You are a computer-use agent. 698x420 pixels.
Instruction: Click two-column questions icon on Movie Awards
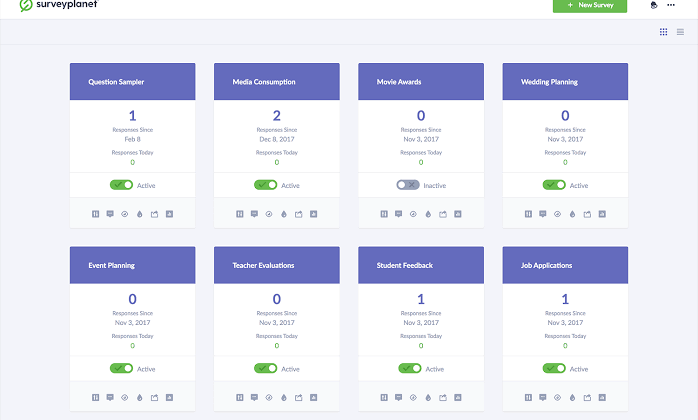pyautogui.click(x=384, y=214)
